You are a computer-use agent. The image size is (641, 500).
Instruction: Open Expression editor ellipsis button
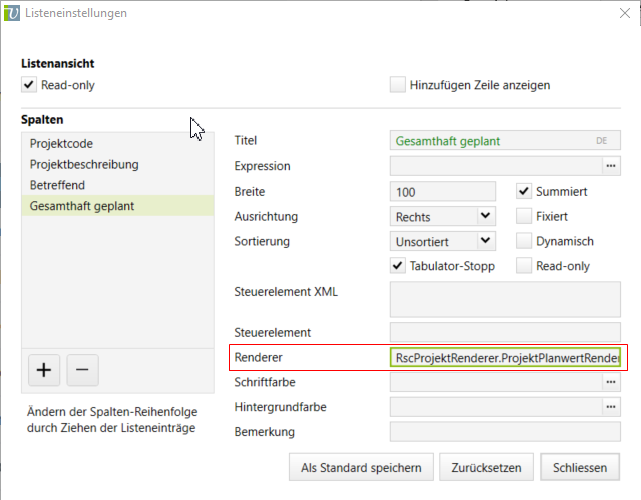610,165
